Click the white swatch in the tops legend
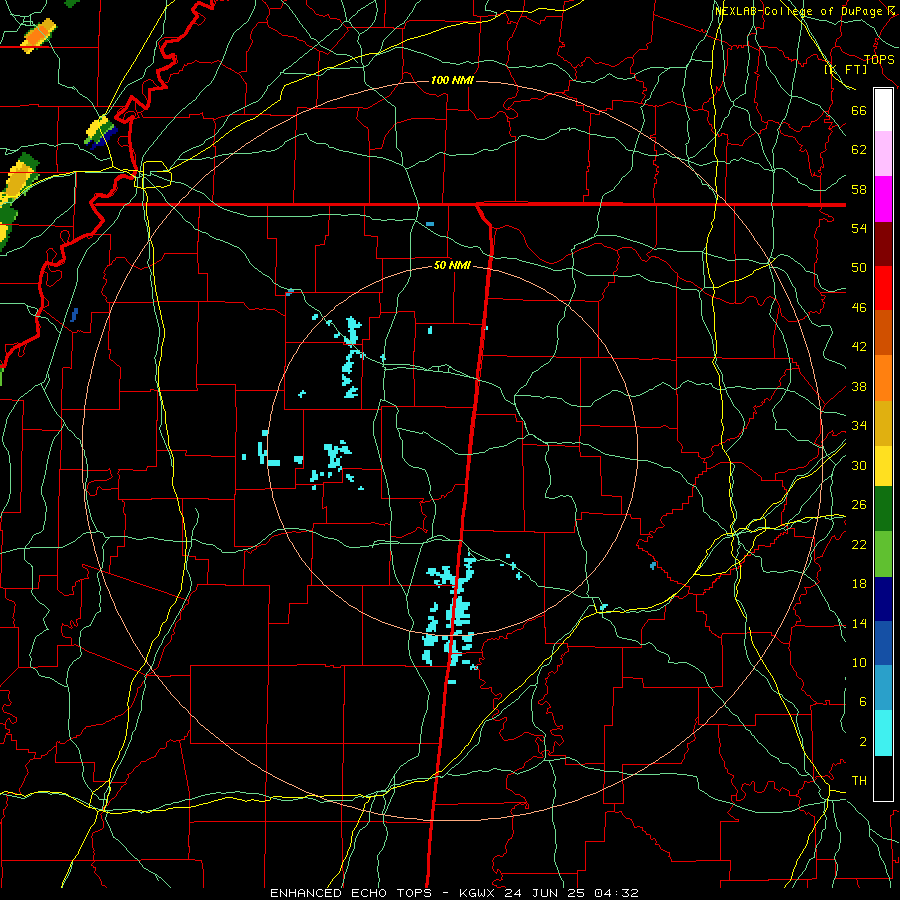This screenshot has height=900, width=900. tap(883, 110)
